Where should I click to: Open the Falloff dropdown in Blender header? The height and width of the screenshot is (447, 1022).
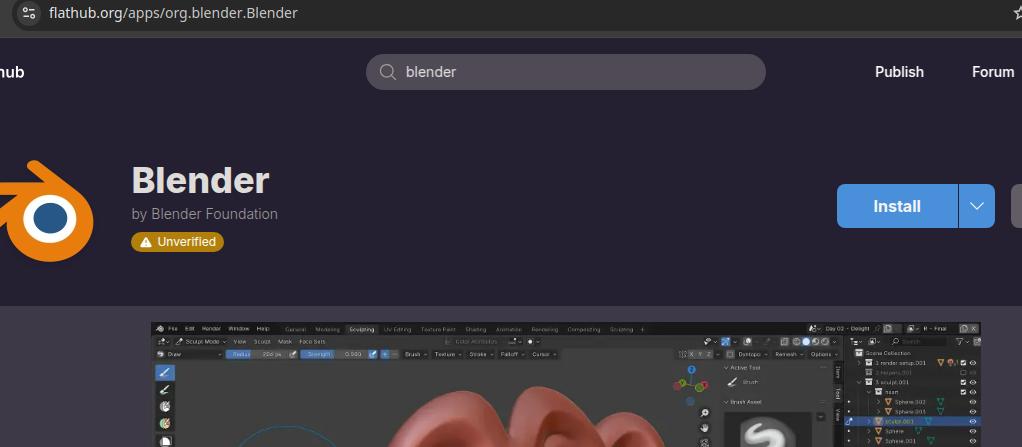coord(512,354)
